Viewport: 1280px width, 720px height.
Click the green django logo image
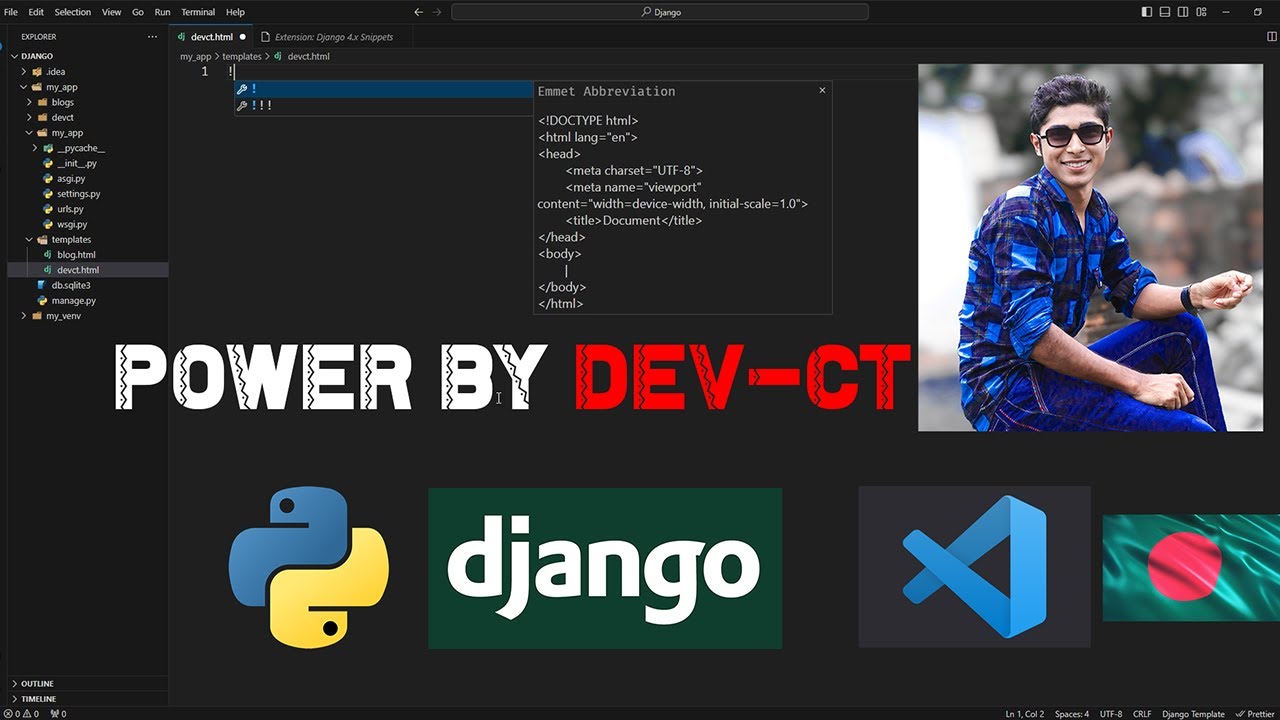605,568
